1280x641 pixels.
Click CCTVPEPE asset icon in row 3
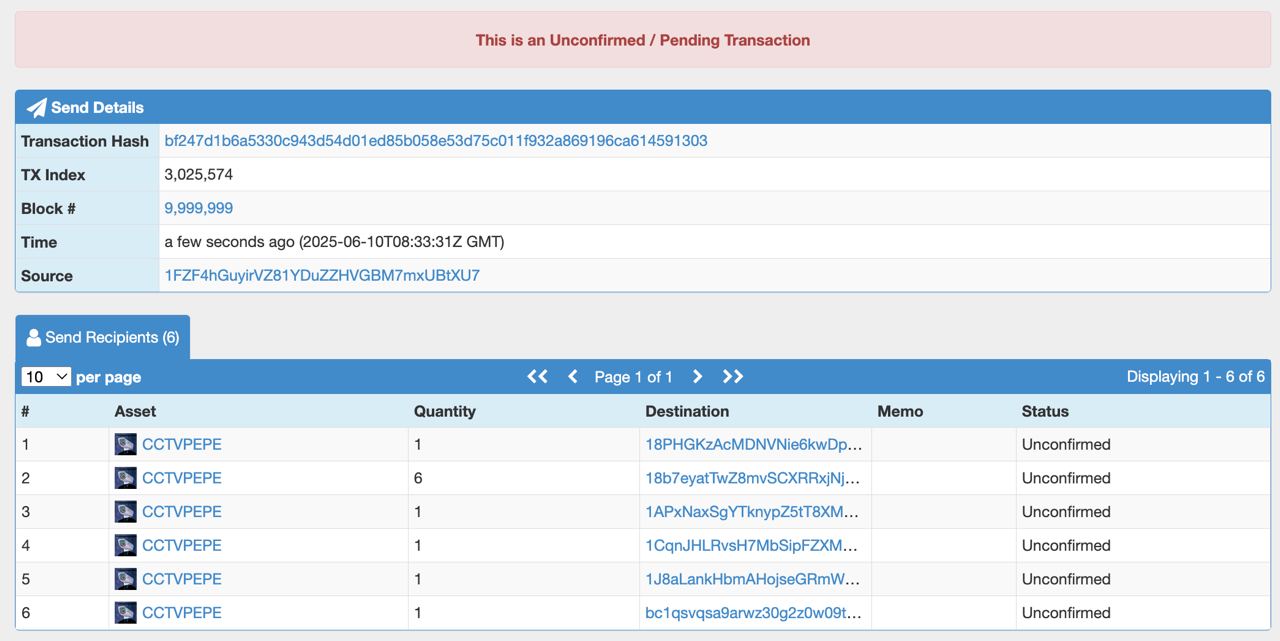click(125, 512)
